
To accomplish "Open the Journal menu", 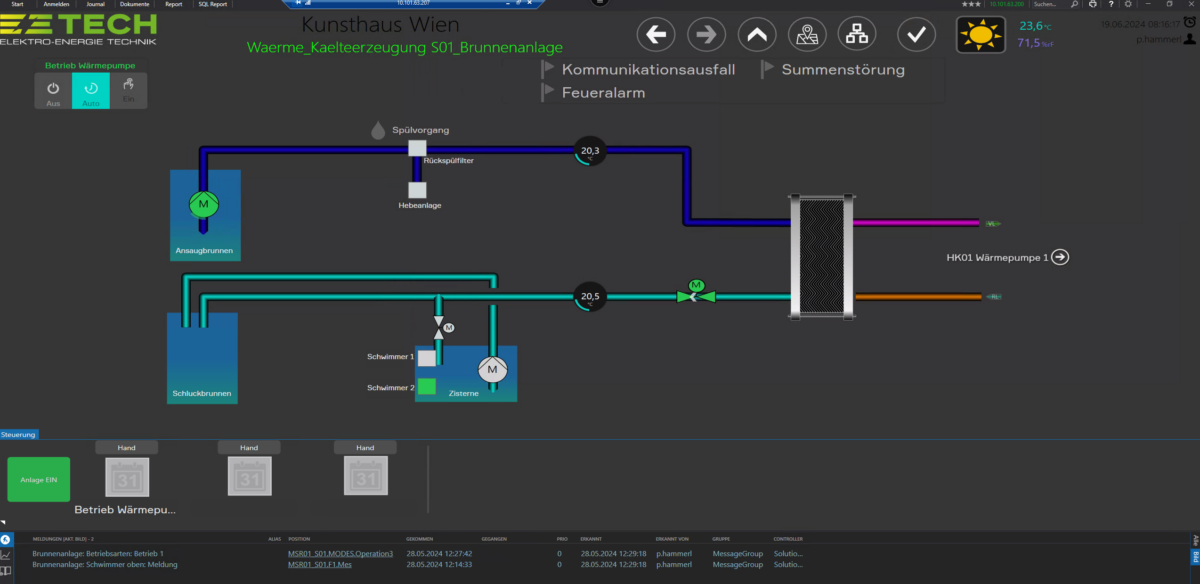I will click(x=96, y=4).
